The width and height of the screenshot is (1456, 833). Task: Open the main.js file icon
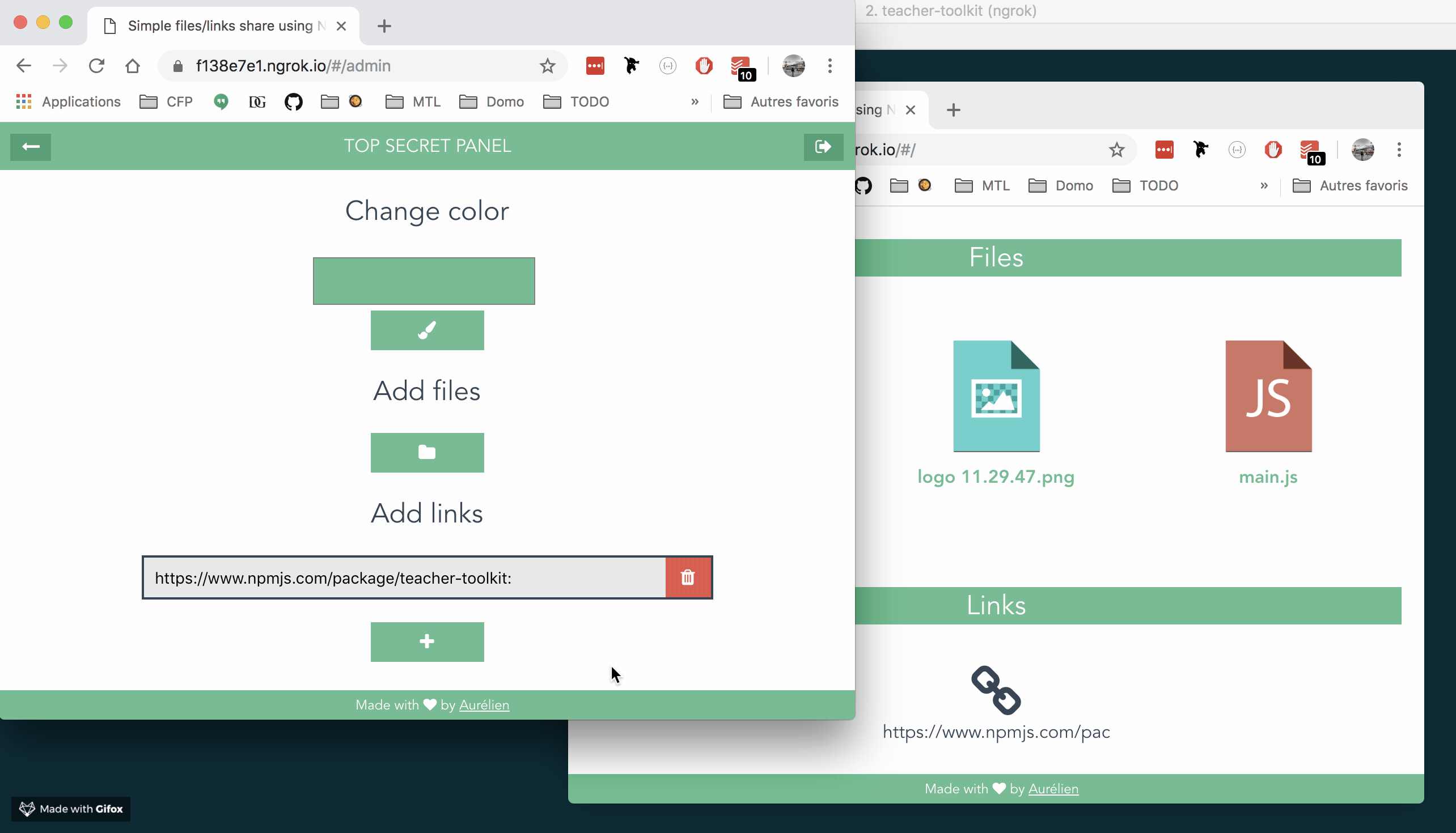[1268, 396]
